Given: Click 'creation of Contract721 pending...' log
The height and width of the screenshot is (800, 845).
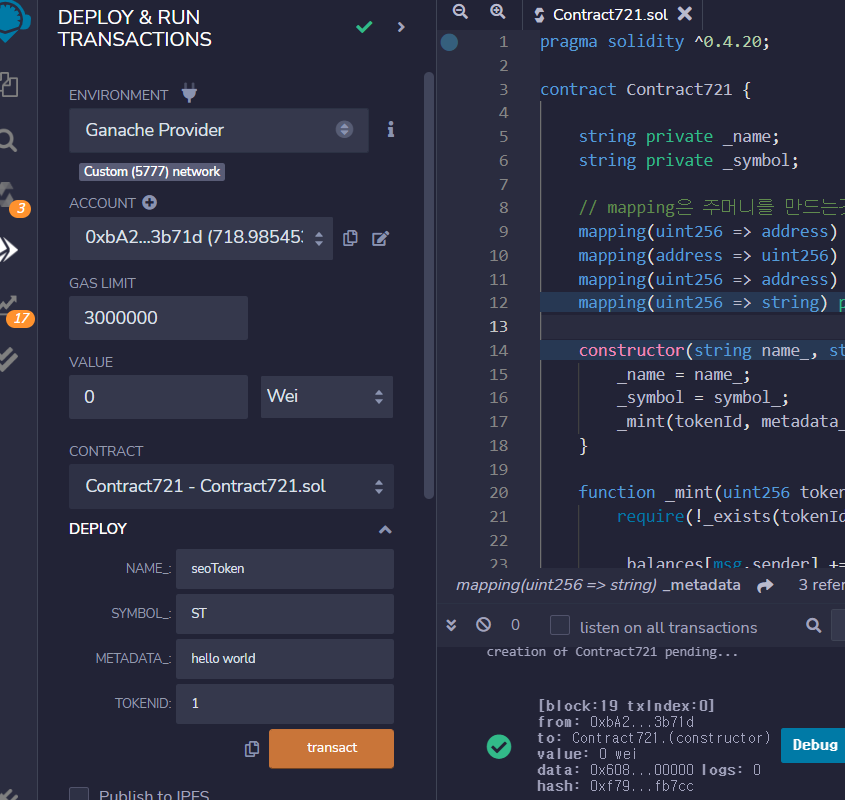Looking at the screenshot, I should point(612,652).
